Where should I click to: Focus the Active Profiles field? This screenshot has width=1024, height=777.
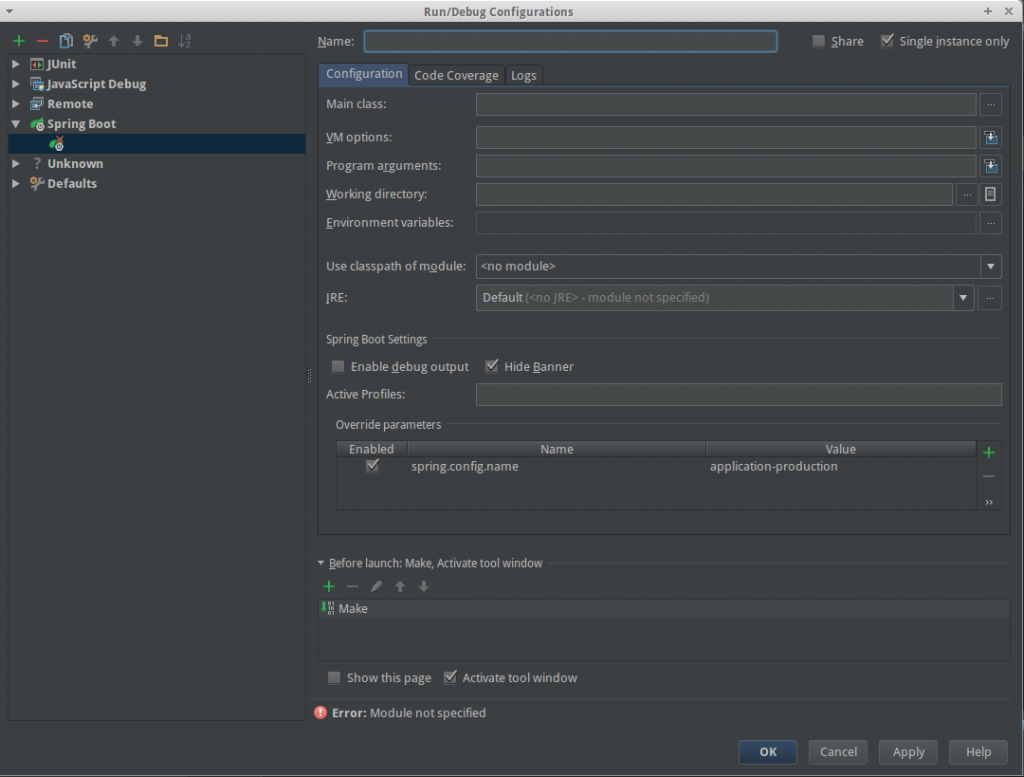pyautogui.click(x=739, y=394)
